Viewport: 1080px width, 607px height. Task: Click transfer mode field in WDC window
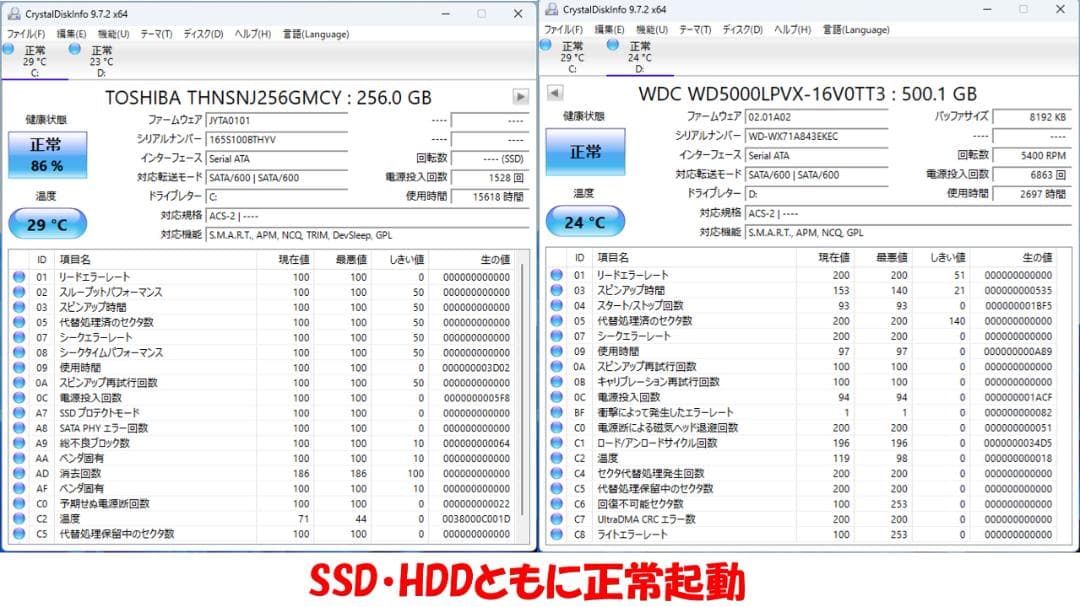tap(816, 175)
